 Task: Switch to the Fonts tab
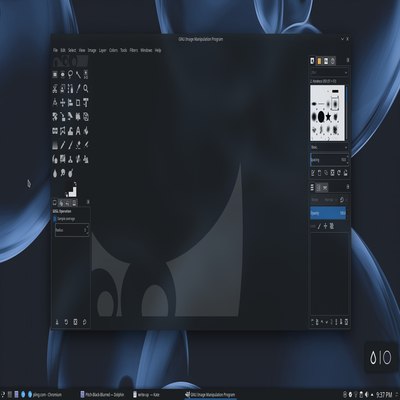tap(326, 61)
